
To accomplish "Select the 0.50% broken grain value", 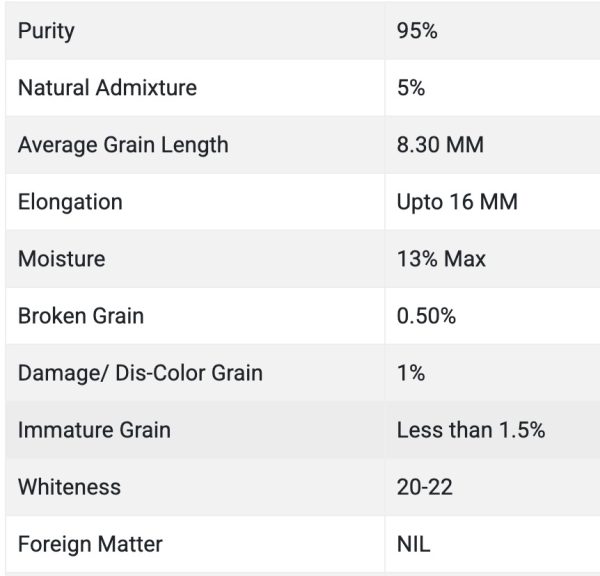I will [426, 316].
